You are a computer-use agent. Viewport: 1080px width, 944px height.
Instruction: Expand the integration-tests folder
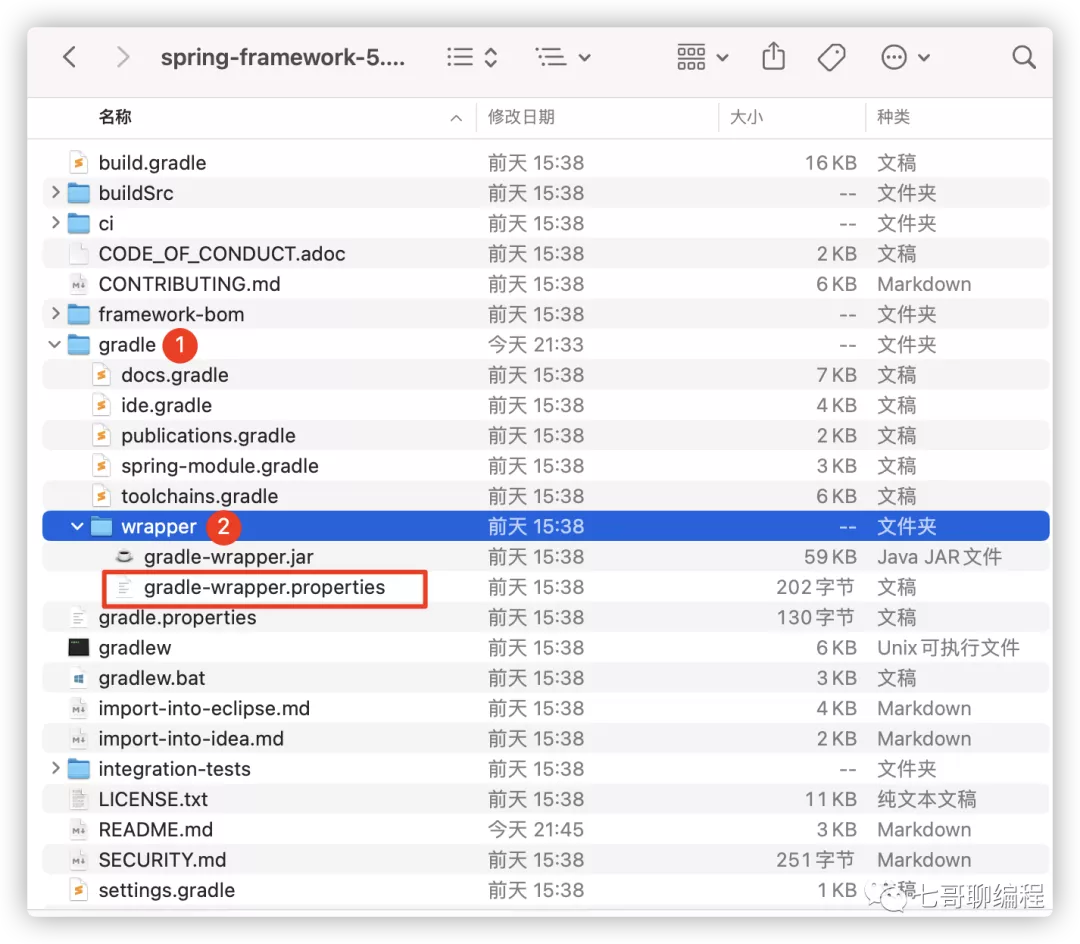point(56,768)
